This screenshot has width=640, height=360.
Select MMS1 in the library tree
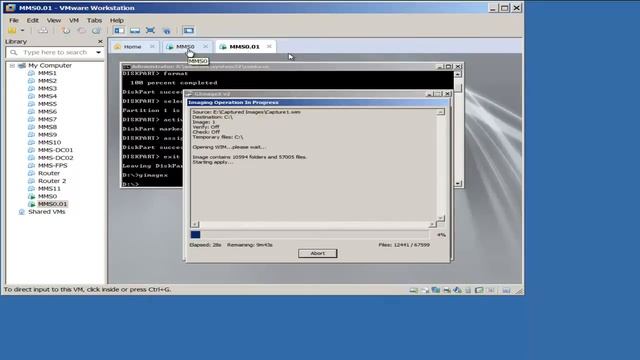tap(47, 73)
